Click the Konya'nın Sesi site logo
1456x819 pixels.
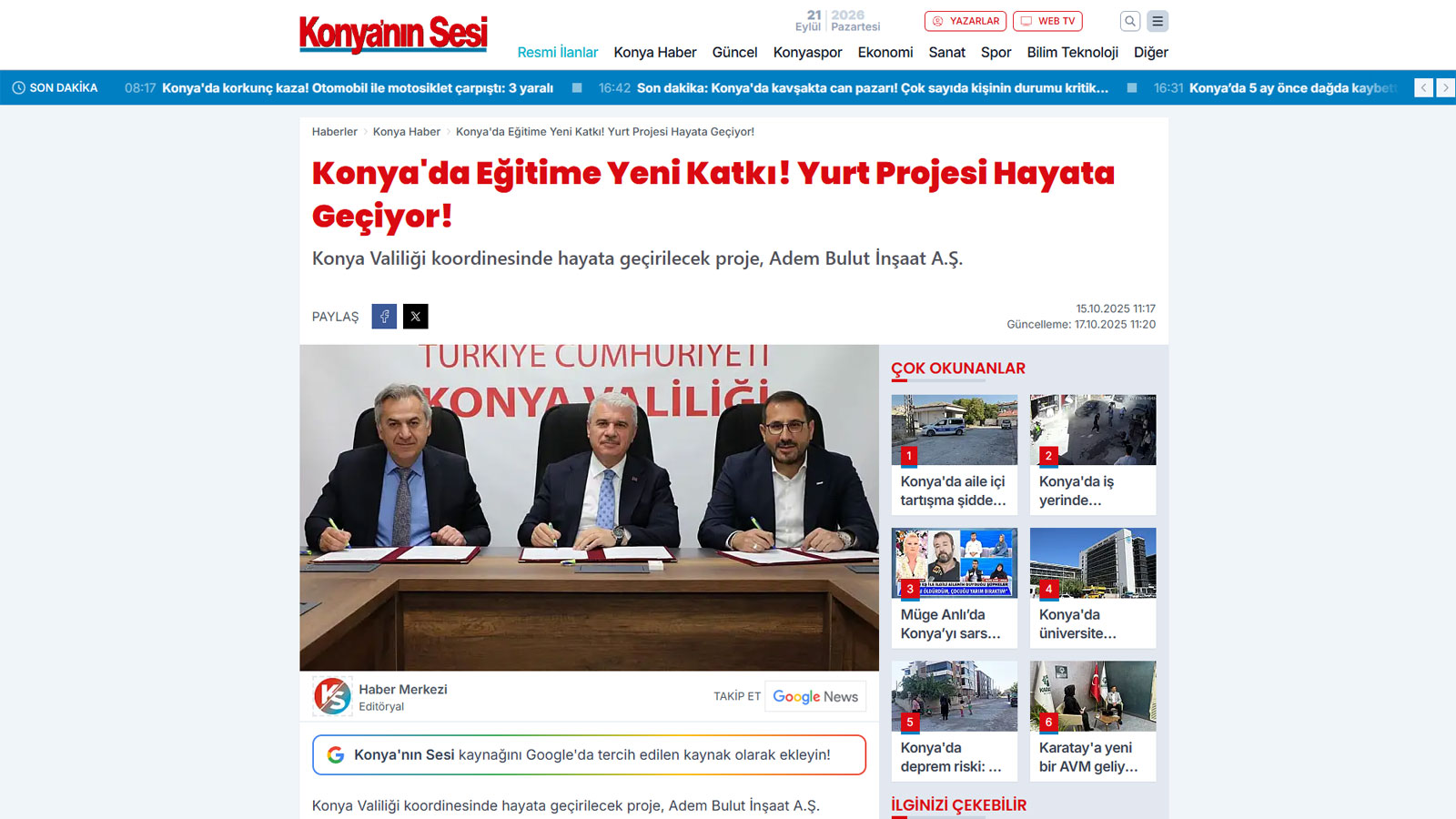pos(393,35)
